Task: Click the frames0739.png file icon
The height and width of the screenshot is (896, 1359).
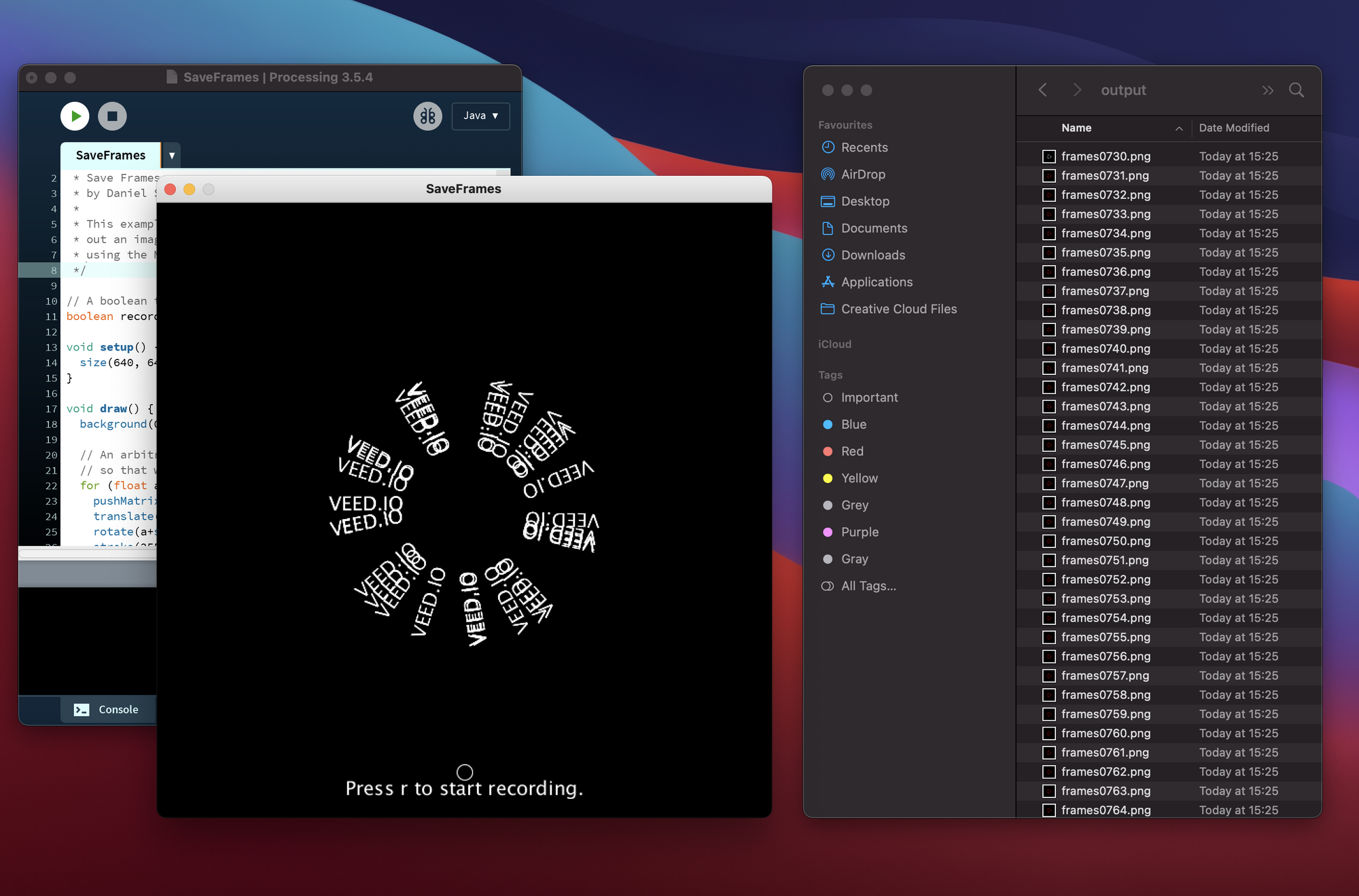Action: [x=1049, y=329]
